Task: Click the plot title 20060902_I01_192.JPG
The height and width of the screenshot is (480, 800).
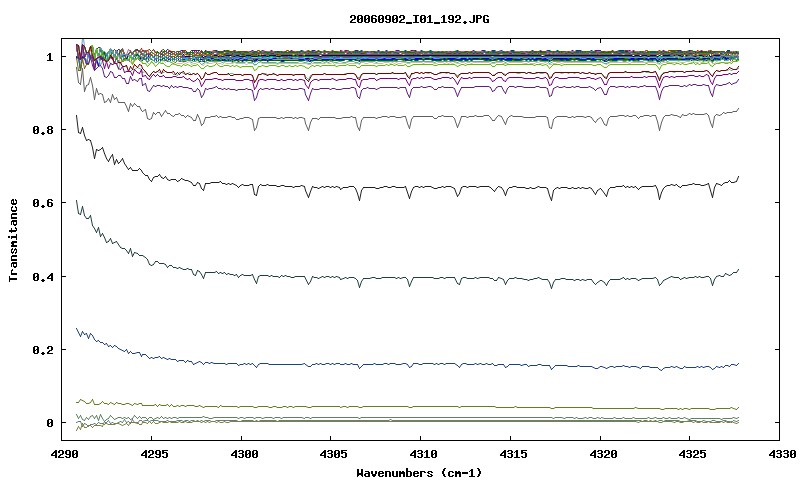Action: click(419, 19)
